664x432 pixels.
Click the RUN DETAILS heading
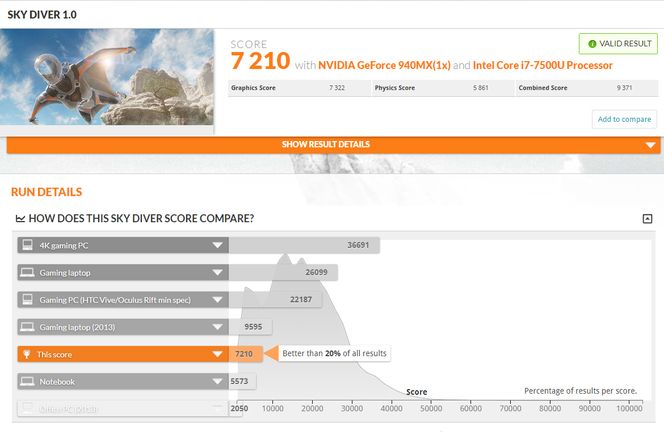coord(47,192)
